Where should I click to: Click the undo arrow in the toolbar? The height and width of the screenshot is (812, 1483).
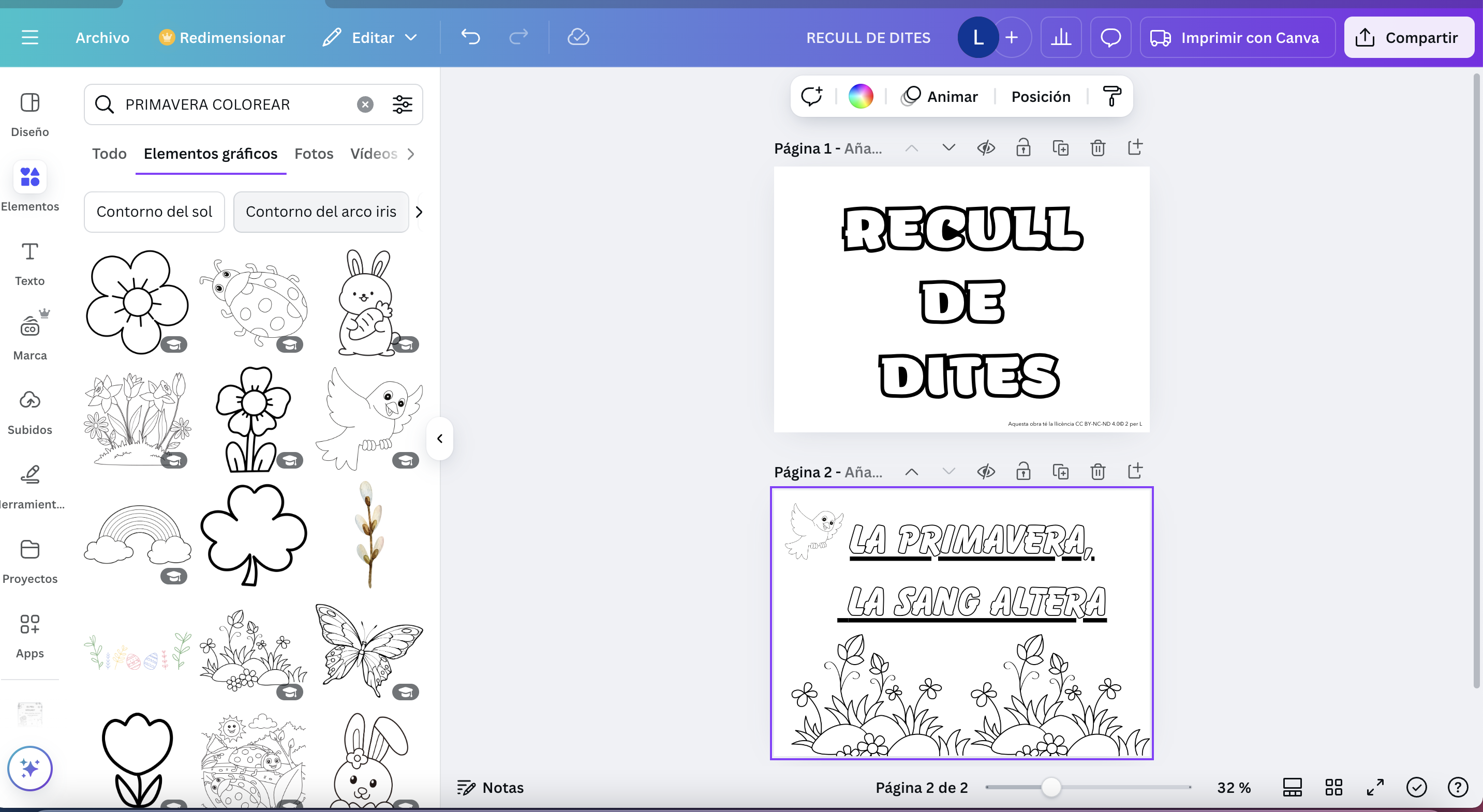tap(470, 37)
